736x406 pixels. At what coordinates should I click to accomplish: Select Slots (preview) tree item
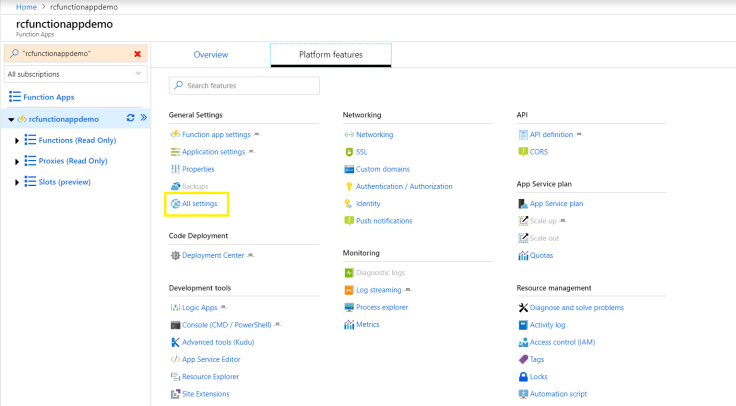[x=65, y=182]
